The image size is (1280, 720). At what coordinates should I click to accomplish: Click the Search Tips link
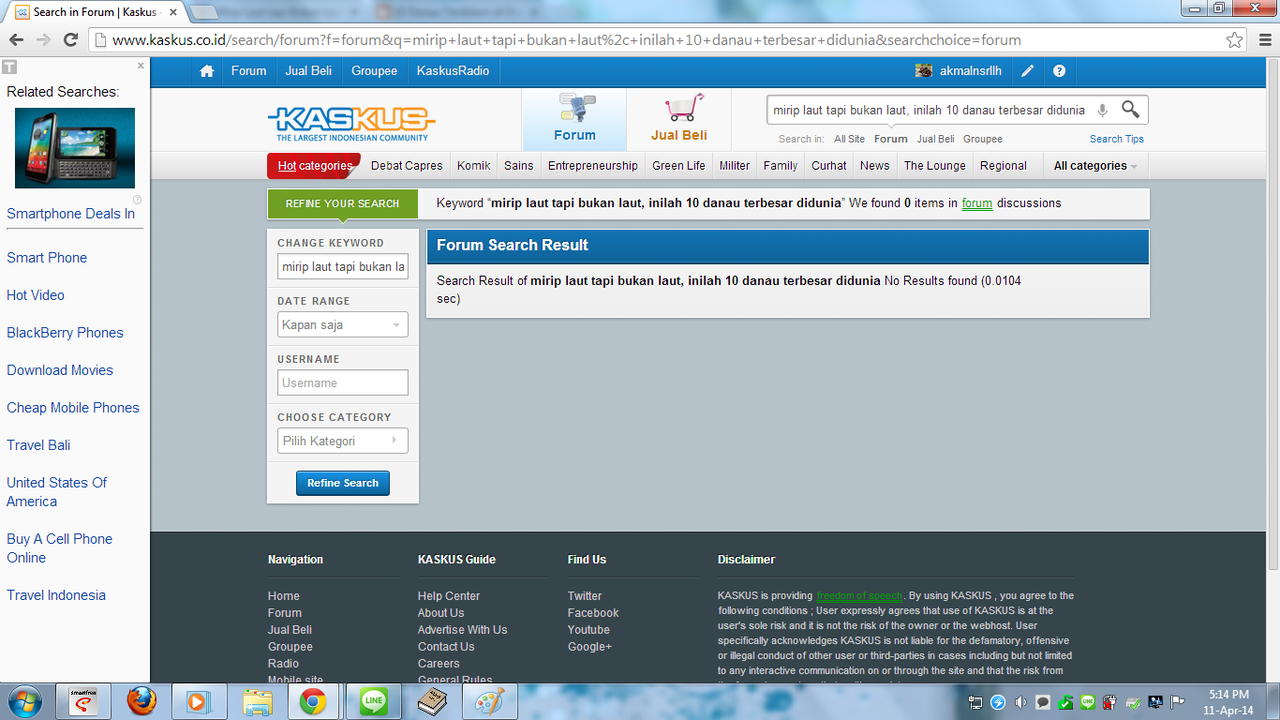click(x=1117, y=139)
